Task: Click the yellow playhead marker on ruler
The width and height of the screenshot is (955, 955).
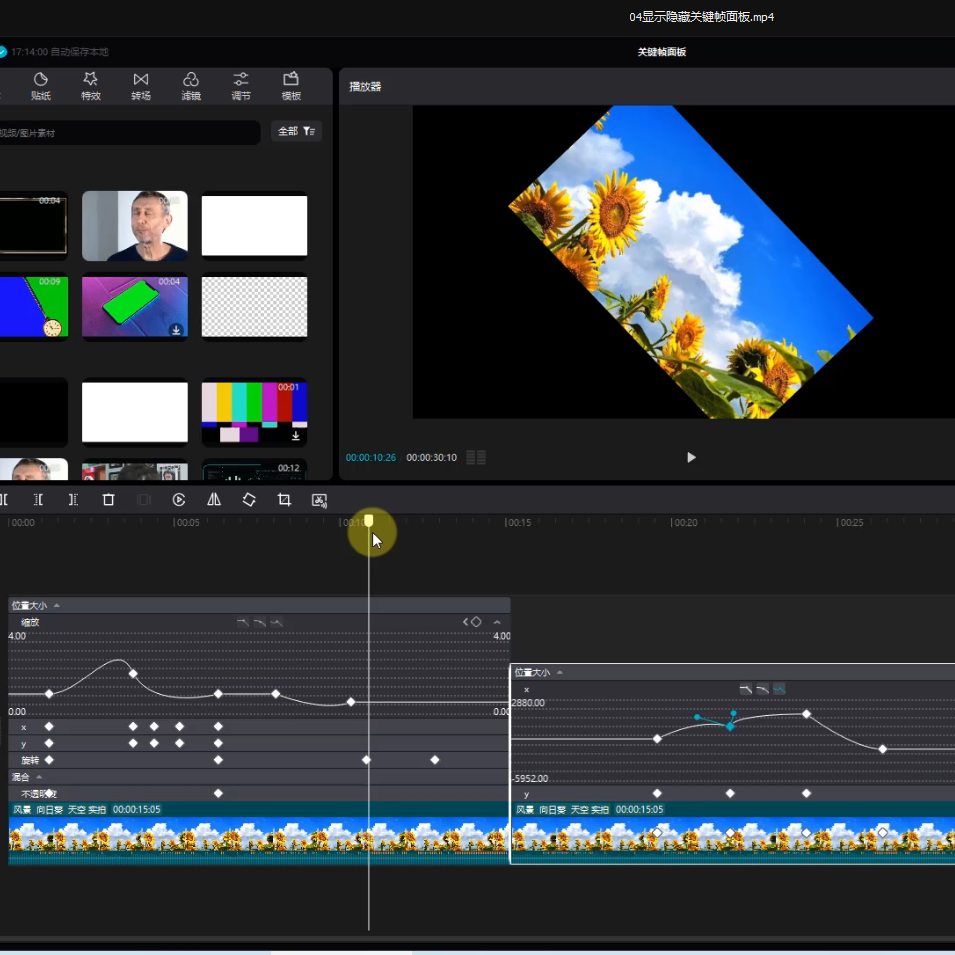Action: (x=369, y=521)
